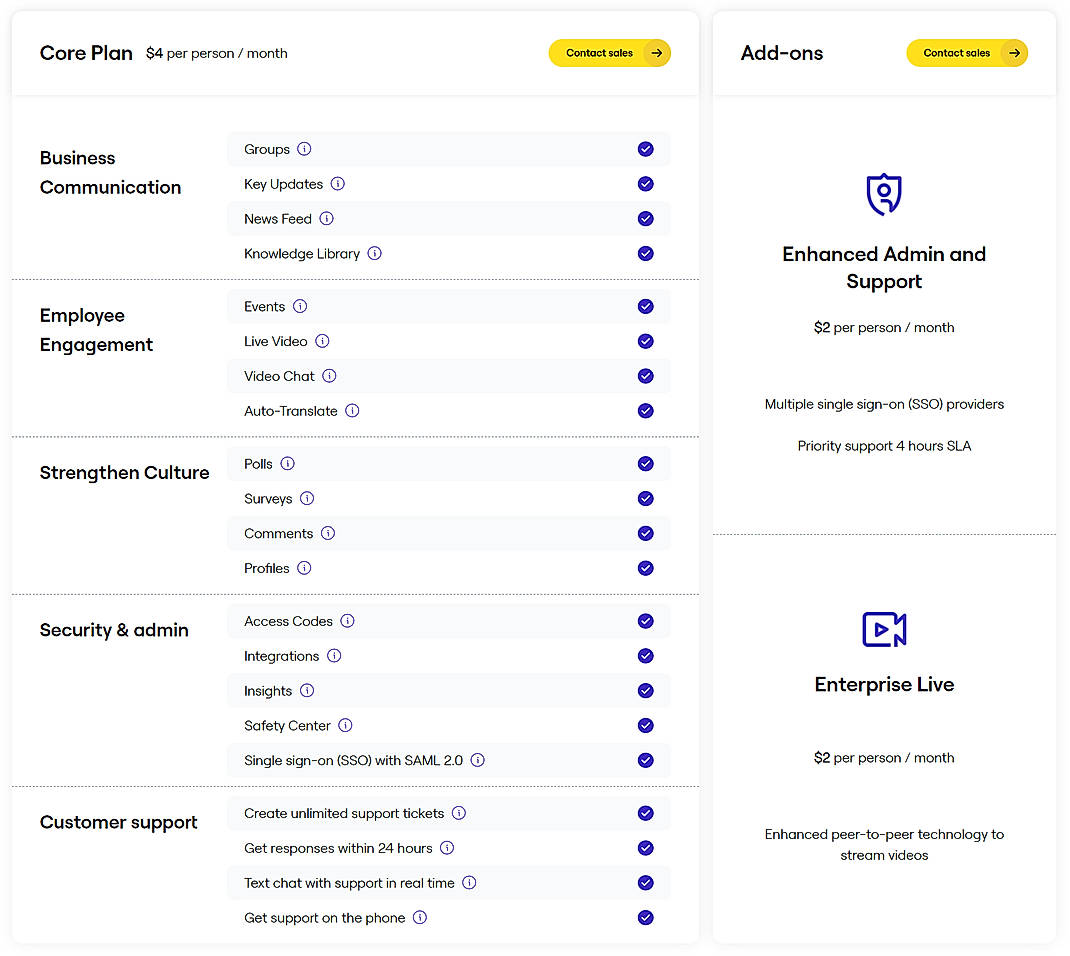The height and width of the screenshot is (956, 1070).
Task: Click the checkmark next to Profiles
Action: pos(646,568)
